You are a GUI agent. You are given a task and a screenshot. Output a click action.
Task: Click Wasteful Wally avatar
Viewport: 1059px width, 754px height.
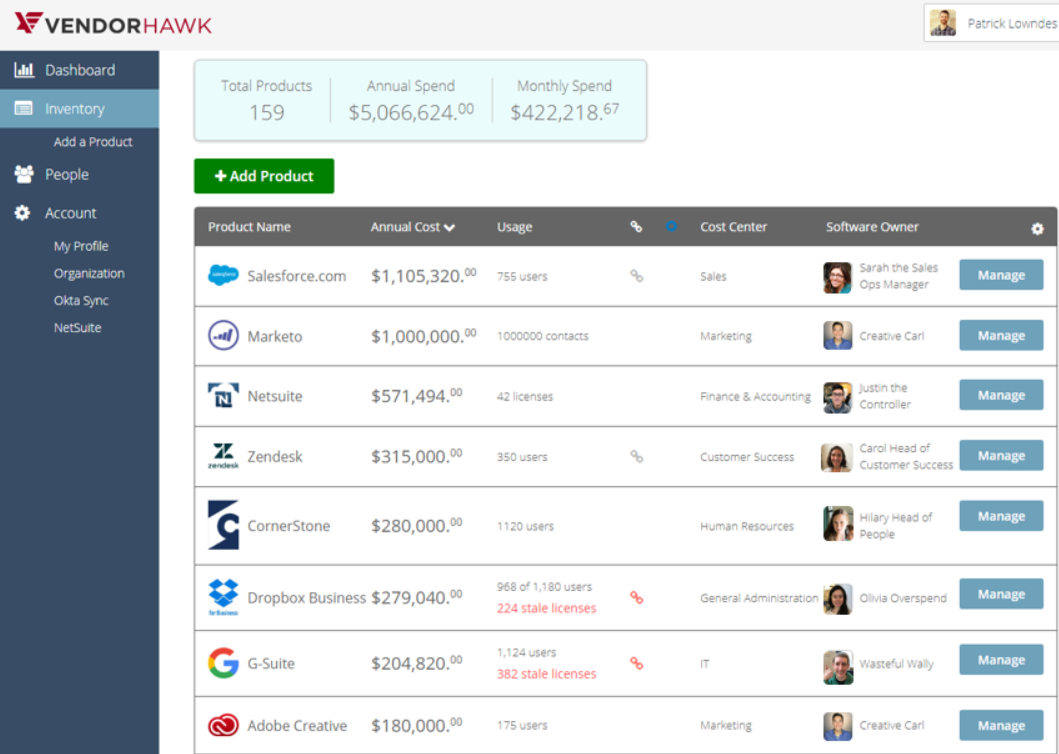click(x=838, y=668)
